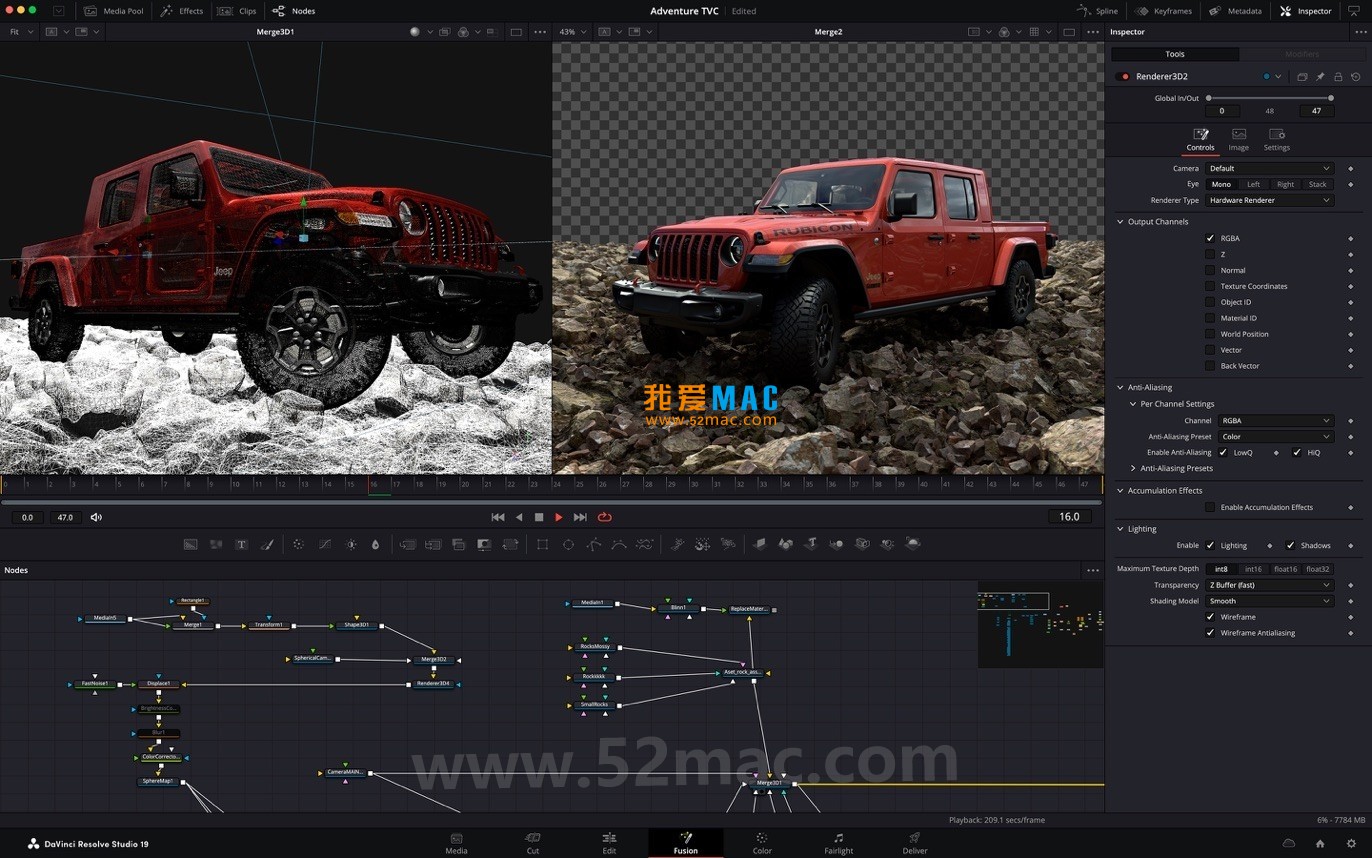Open the Effects panel
This screenshot has height=858, width=1372.
click(182, 11)
